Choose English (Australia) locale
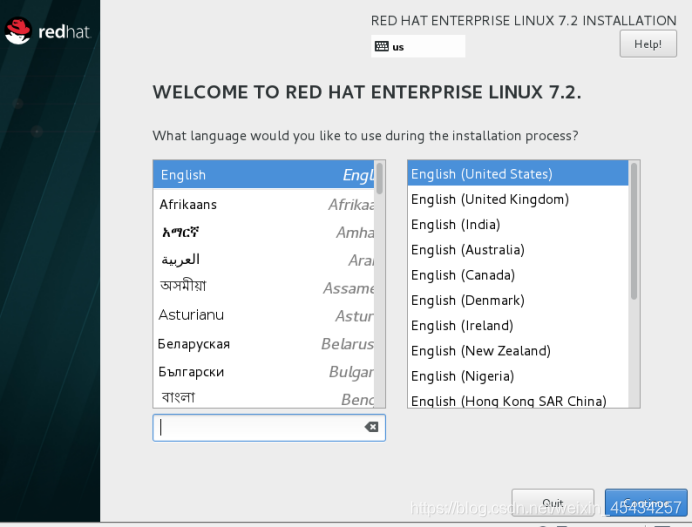The height and width of the screenshot is (527, 692). click(x=518, y=249)
